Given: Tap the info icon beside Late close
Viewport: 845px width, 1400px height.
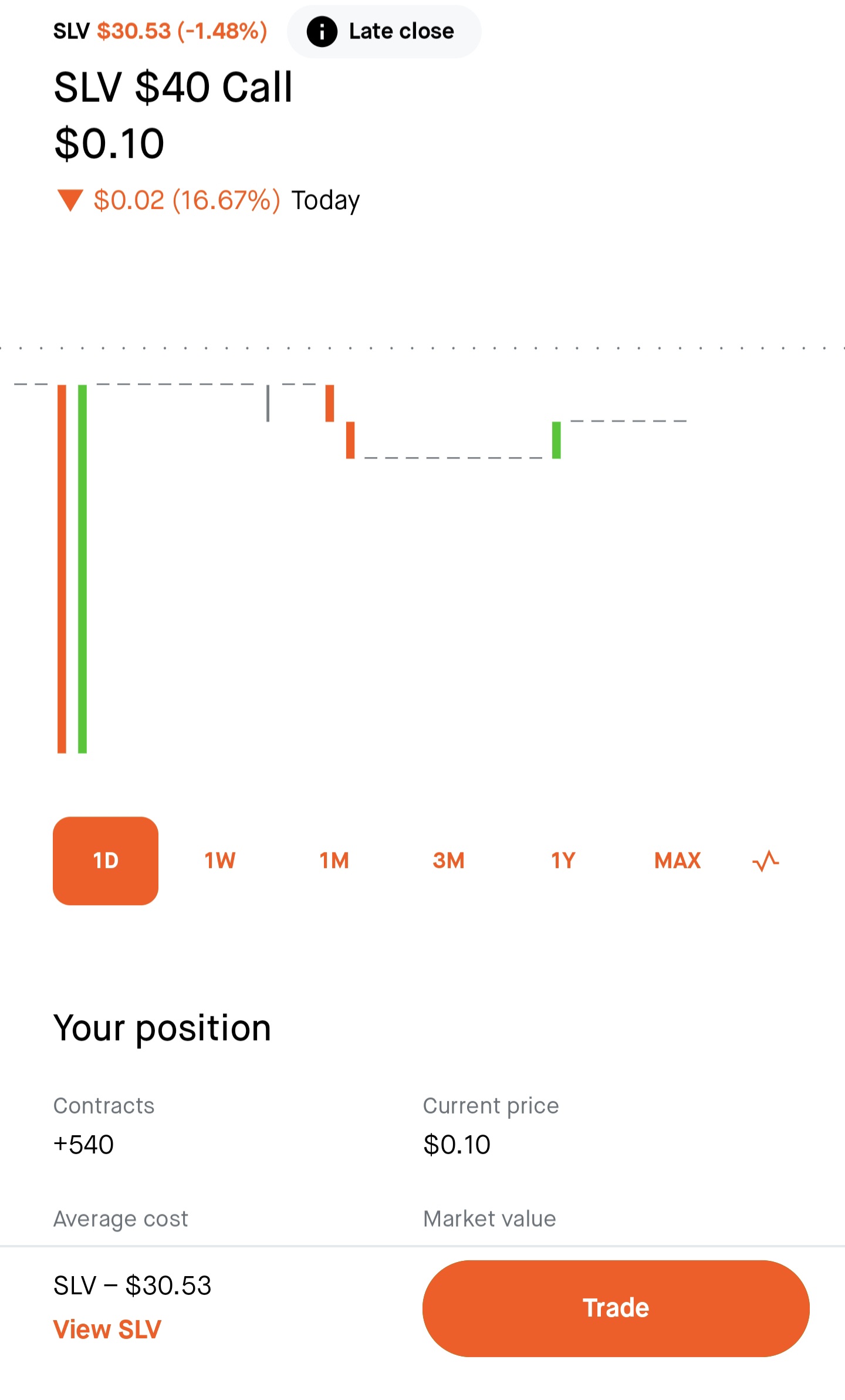Looking at the screenshot, I should click(x=322, y=32).
